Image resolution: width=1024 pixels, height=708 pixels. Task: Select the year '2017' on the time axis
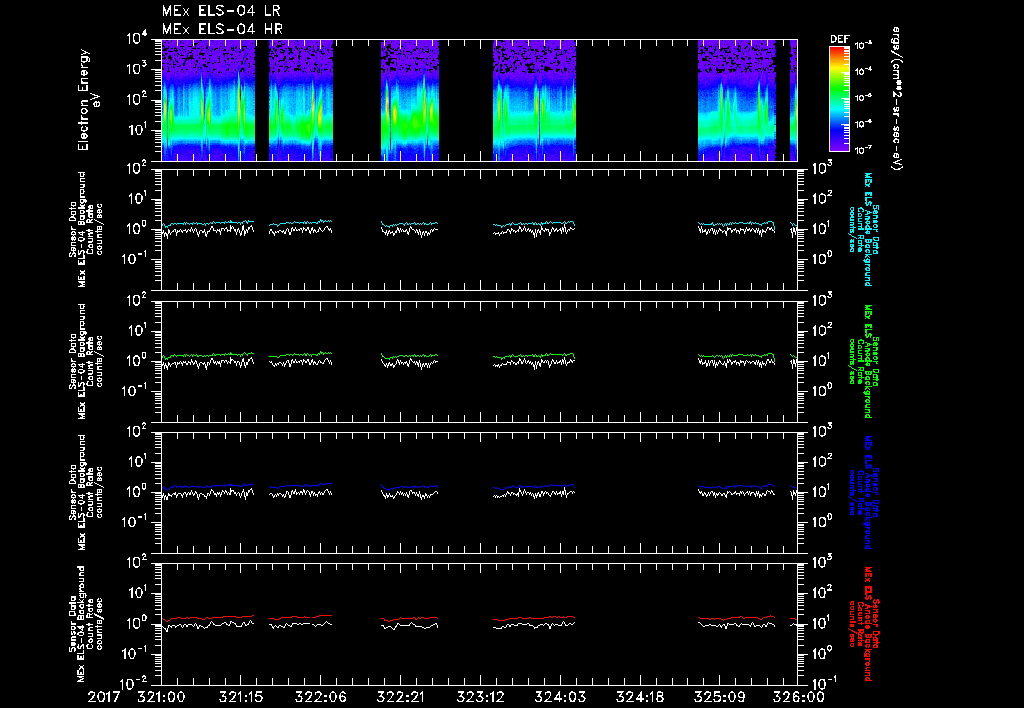click(x=104, y=697)
